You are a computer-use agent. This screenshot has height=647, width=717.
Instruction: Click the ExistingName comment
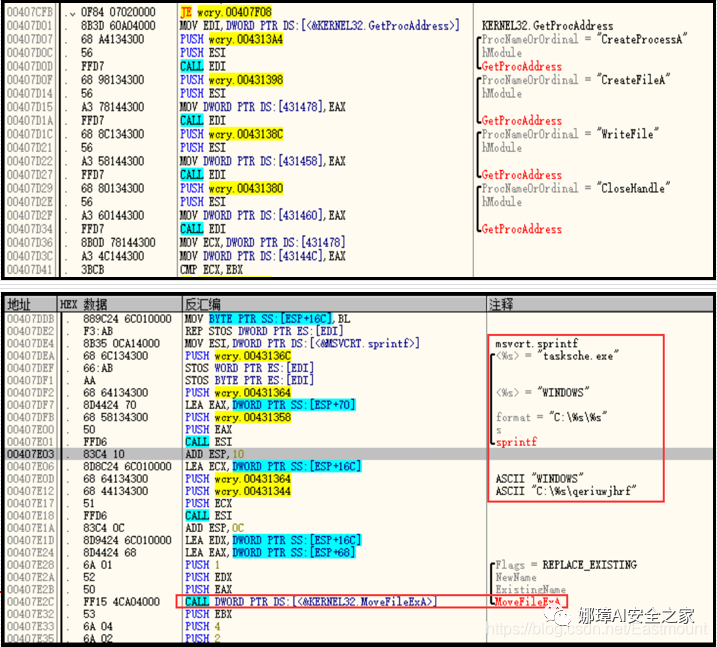point(530,590)
